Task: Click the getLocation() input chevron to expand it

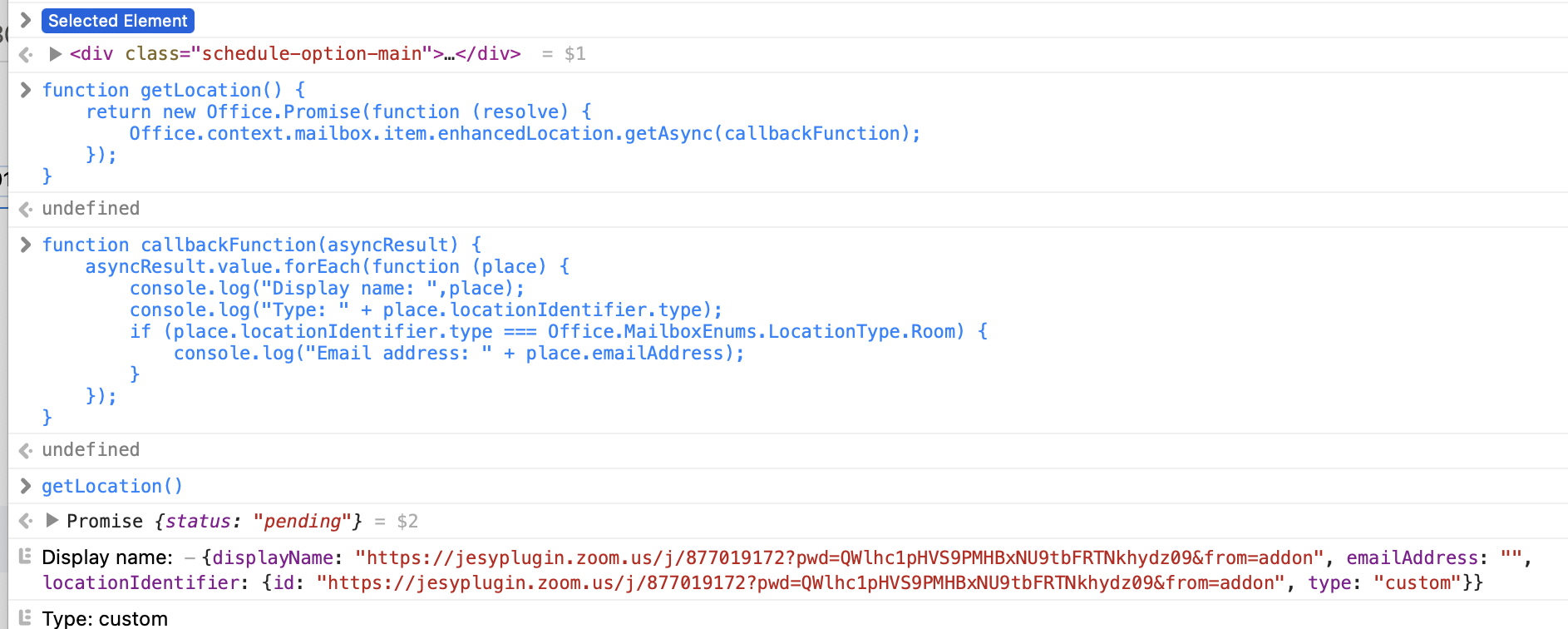Action: (x=25, y=486)
